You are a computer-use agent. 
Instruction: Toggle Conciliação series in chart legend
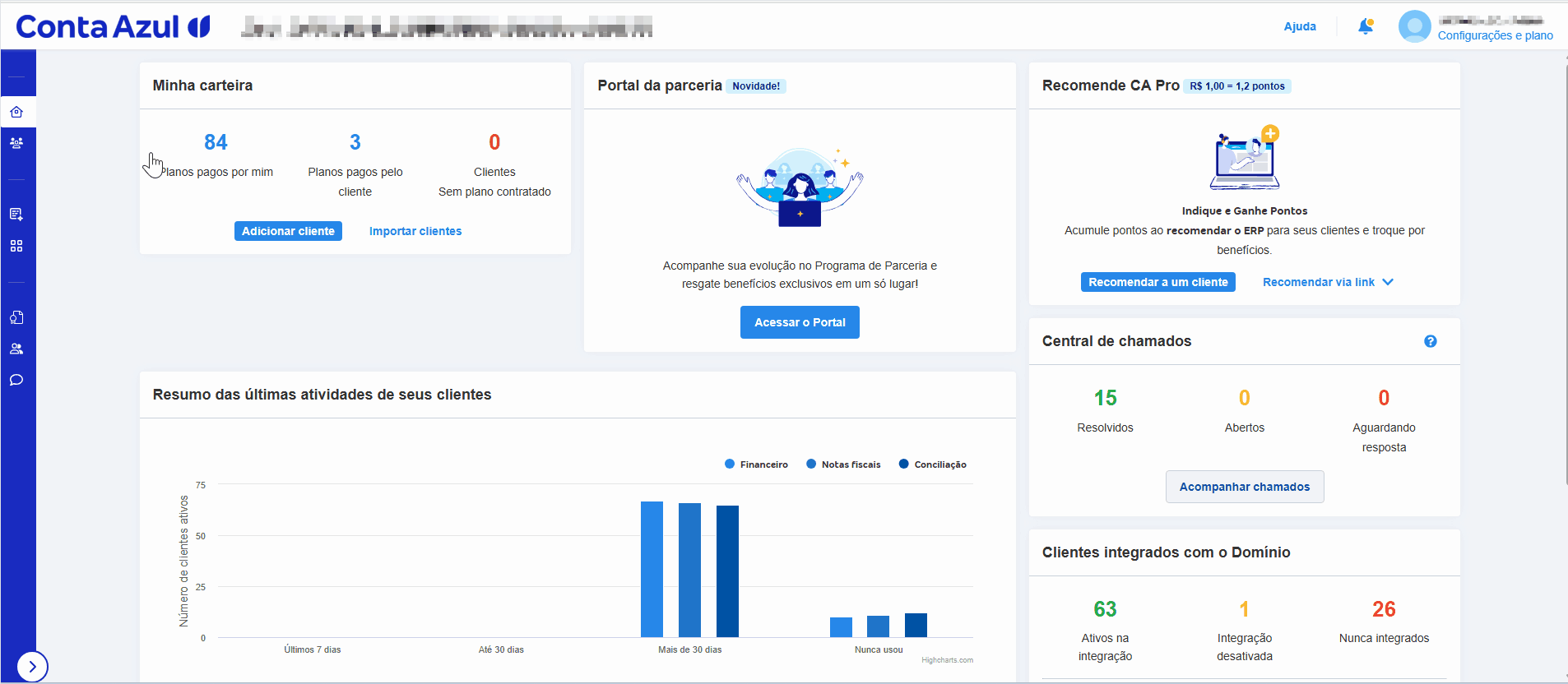coord(933,464)
